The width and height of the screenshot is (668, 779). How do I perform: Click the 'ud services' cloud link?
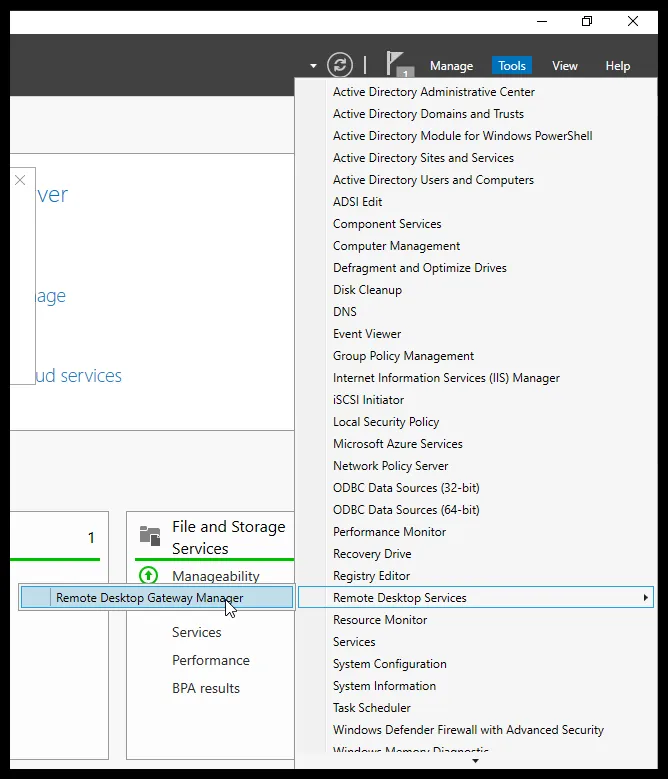[x=78, y=376]
